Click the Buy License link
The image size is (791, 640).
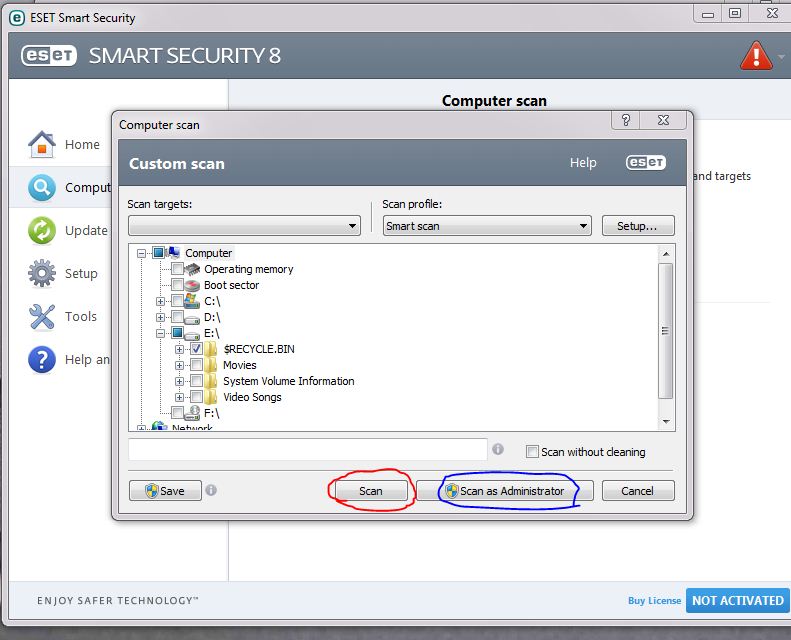pos(654,601)
